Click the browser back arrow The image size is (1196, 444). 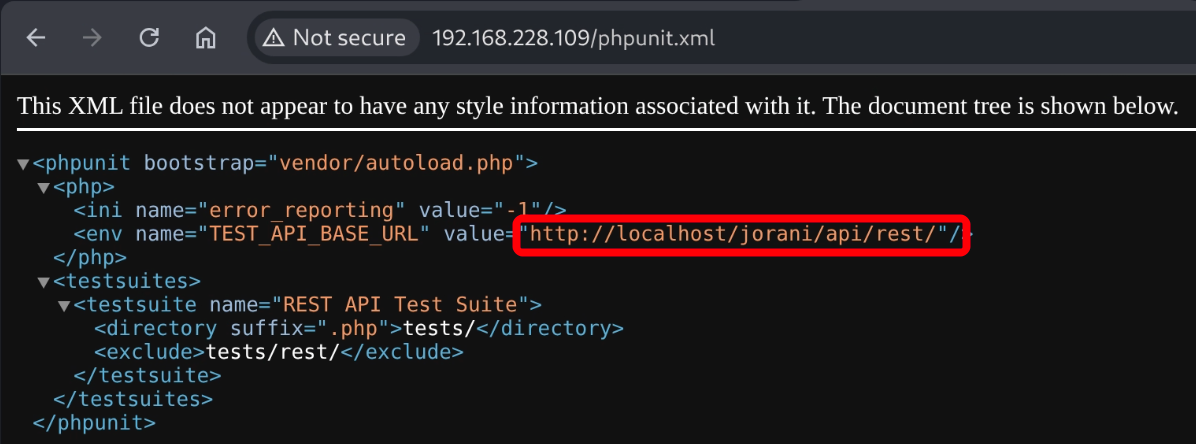click(36, 38)
